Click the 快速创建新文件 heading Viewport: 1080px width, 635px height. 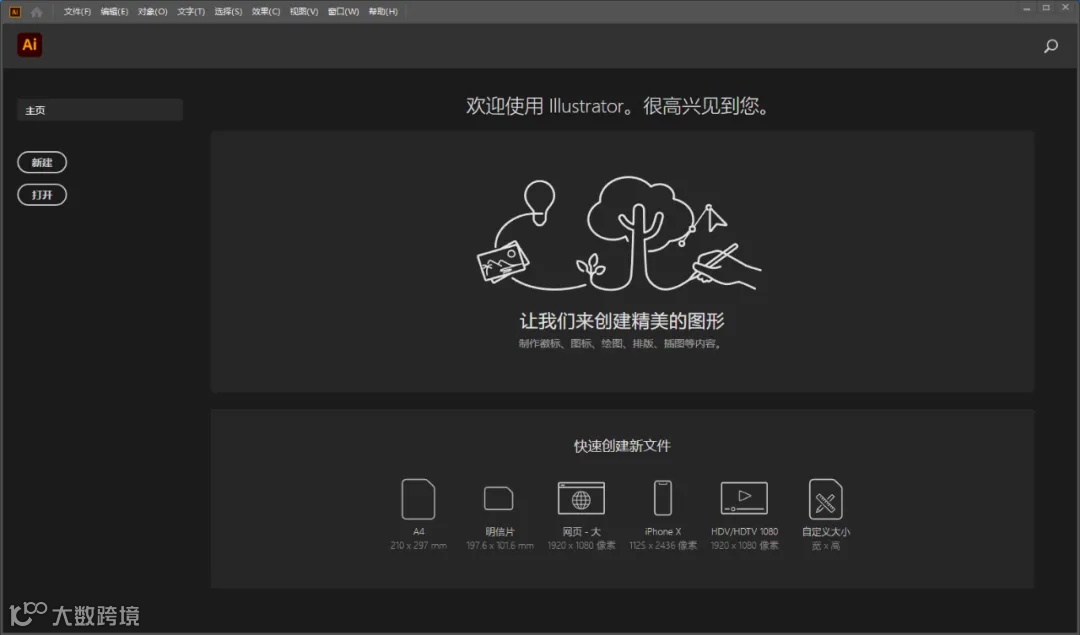point(622,446)
